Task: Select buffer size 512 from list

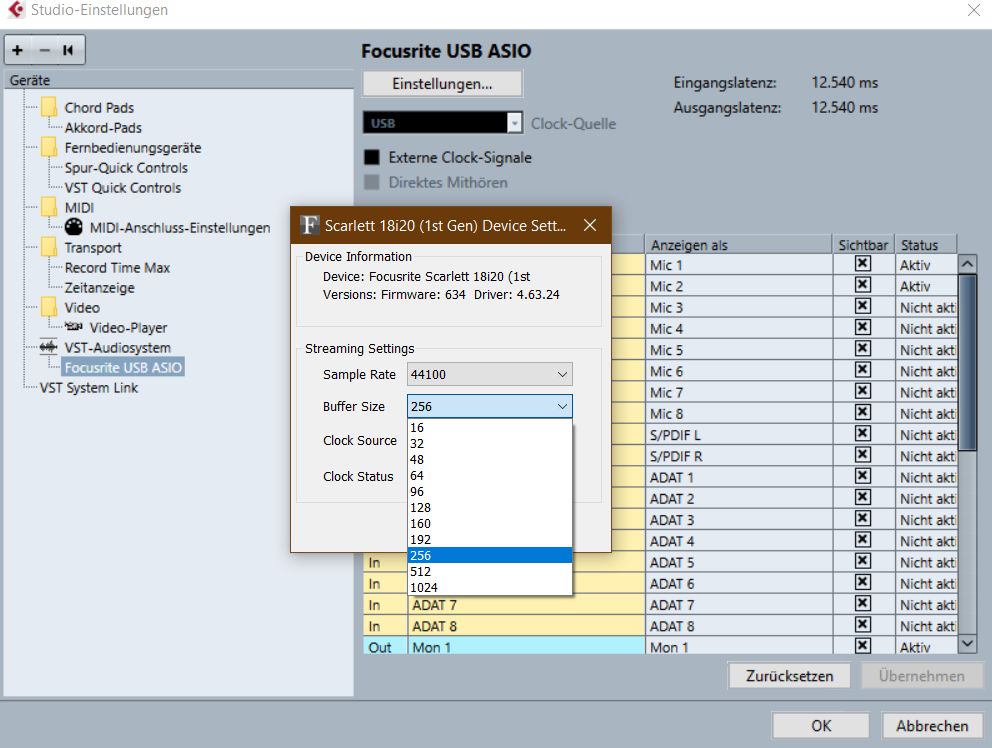Action: pyautogui.click(x=490, y=571)
